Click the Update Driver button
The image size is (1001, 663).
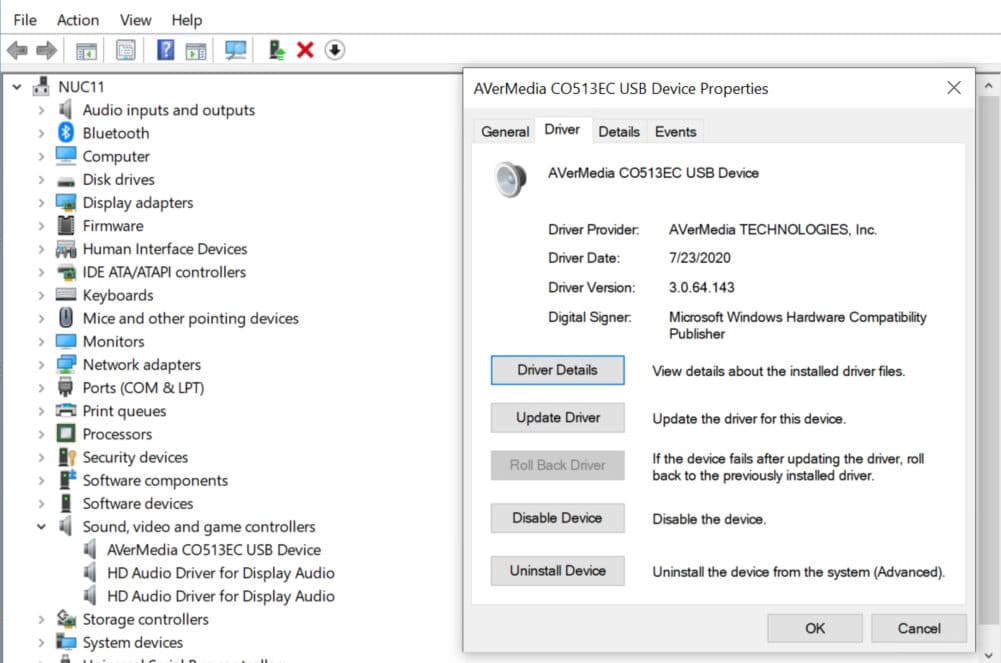557,417
